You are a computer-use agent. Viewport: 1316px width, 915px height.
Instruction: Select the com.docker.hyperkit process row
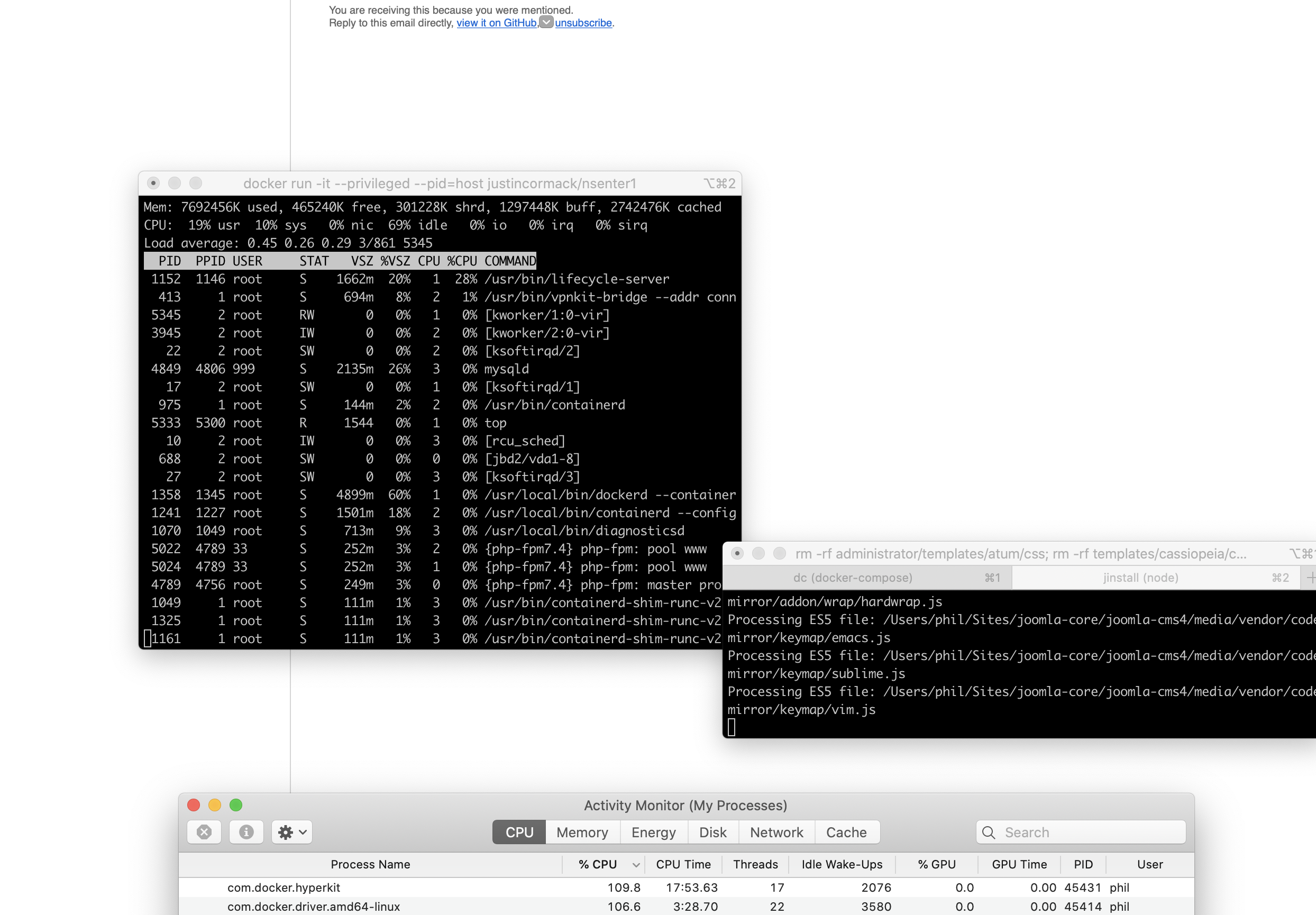click(x=686, y=887)
